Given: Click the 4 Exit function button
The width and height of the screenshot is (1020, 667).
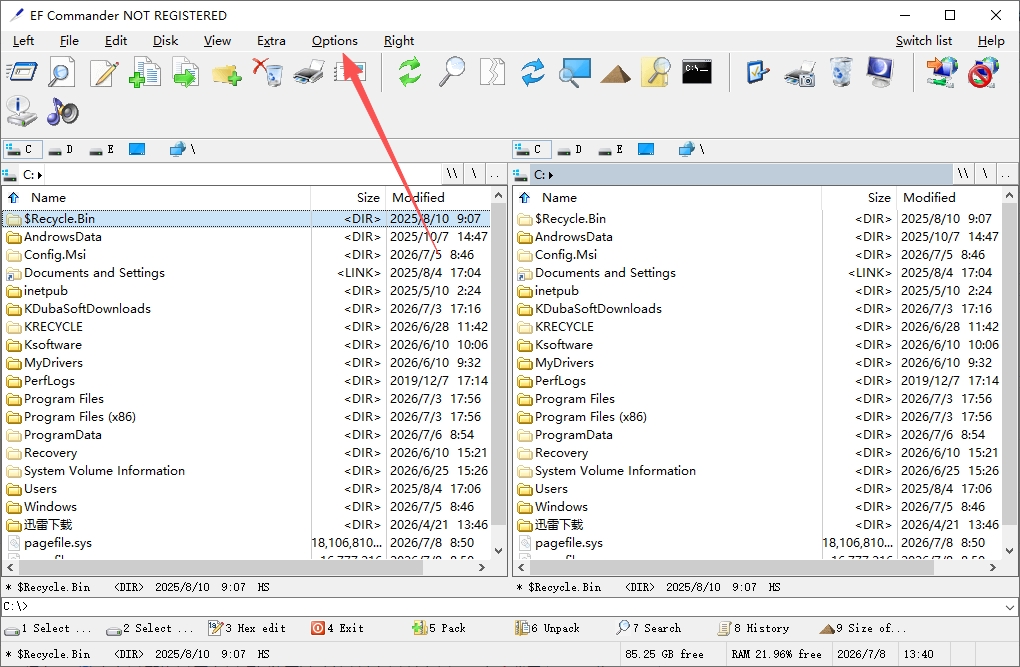Looking at the screenshot, I should (338, 628).
